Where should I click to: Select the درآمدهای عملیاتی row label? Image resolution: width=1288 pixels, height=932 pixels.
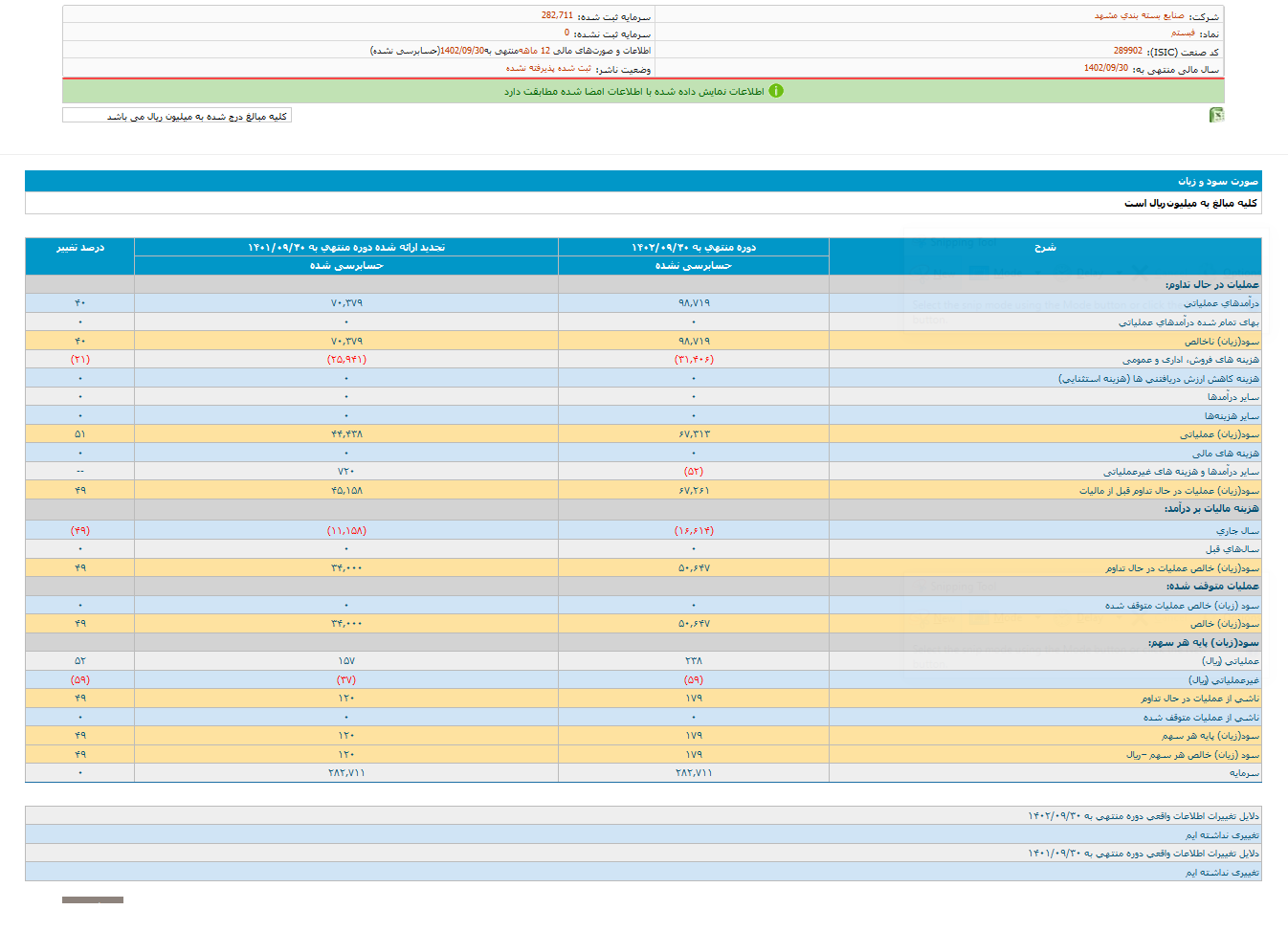pyautogui.click(x=1221, y=303)
